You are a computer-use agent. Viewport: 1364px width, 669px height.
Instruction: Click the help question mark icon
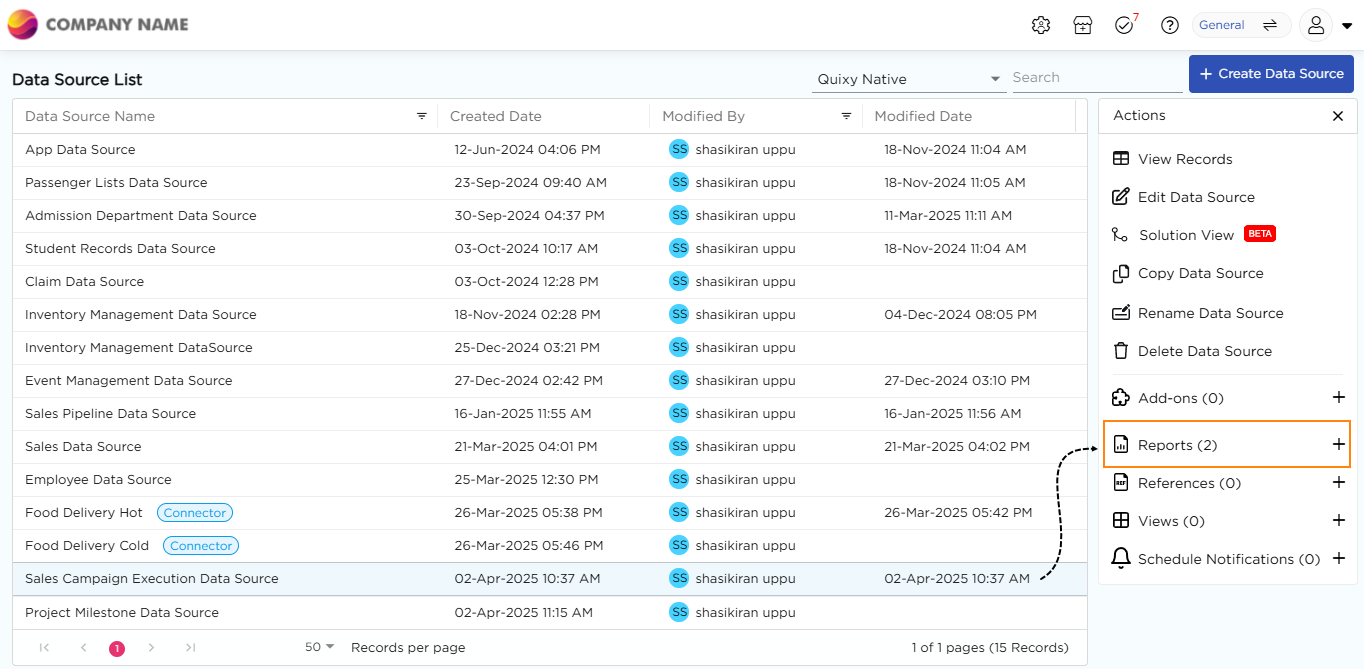click(1169, 25)
